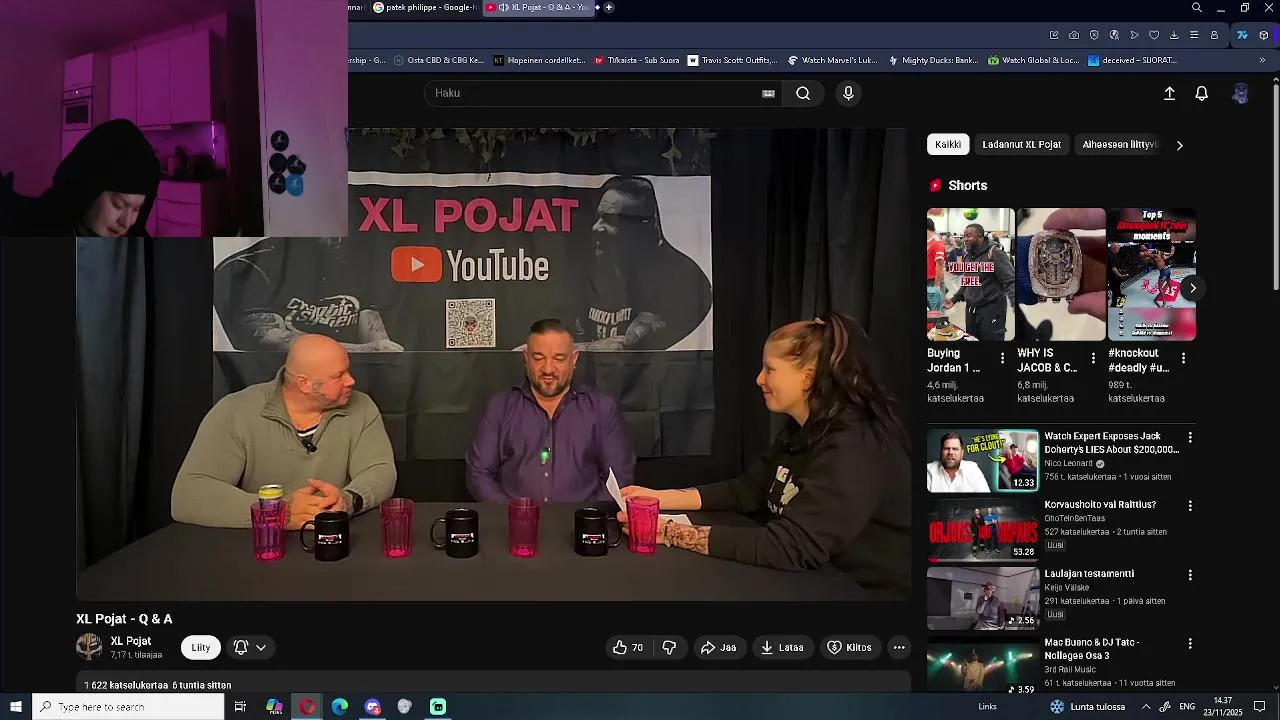Viewport: 1280px width, 720px height.
Task: Open options for Korvaushoito vai Raittius video
Action: tap(1190, 506)
